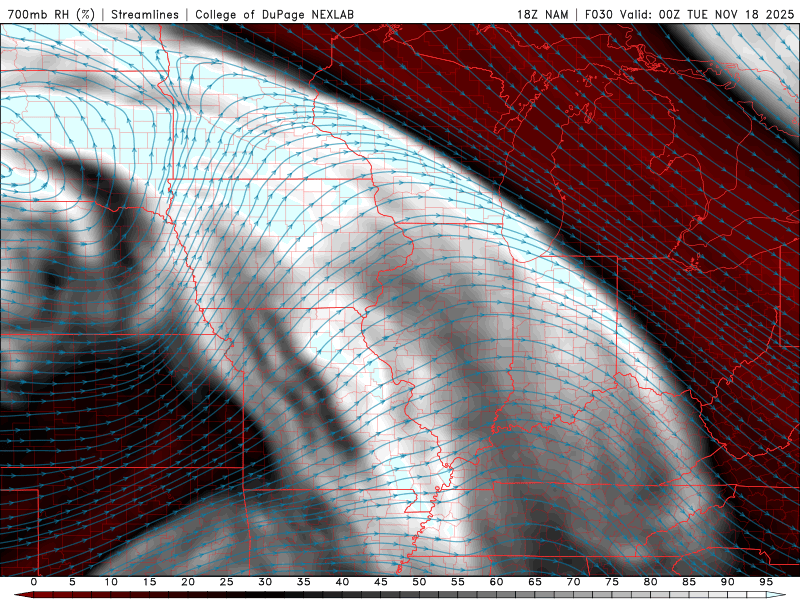Viewport: 800px width, 600px height.
Task: Click the colorbar label "90"
Action: [728, 582]
